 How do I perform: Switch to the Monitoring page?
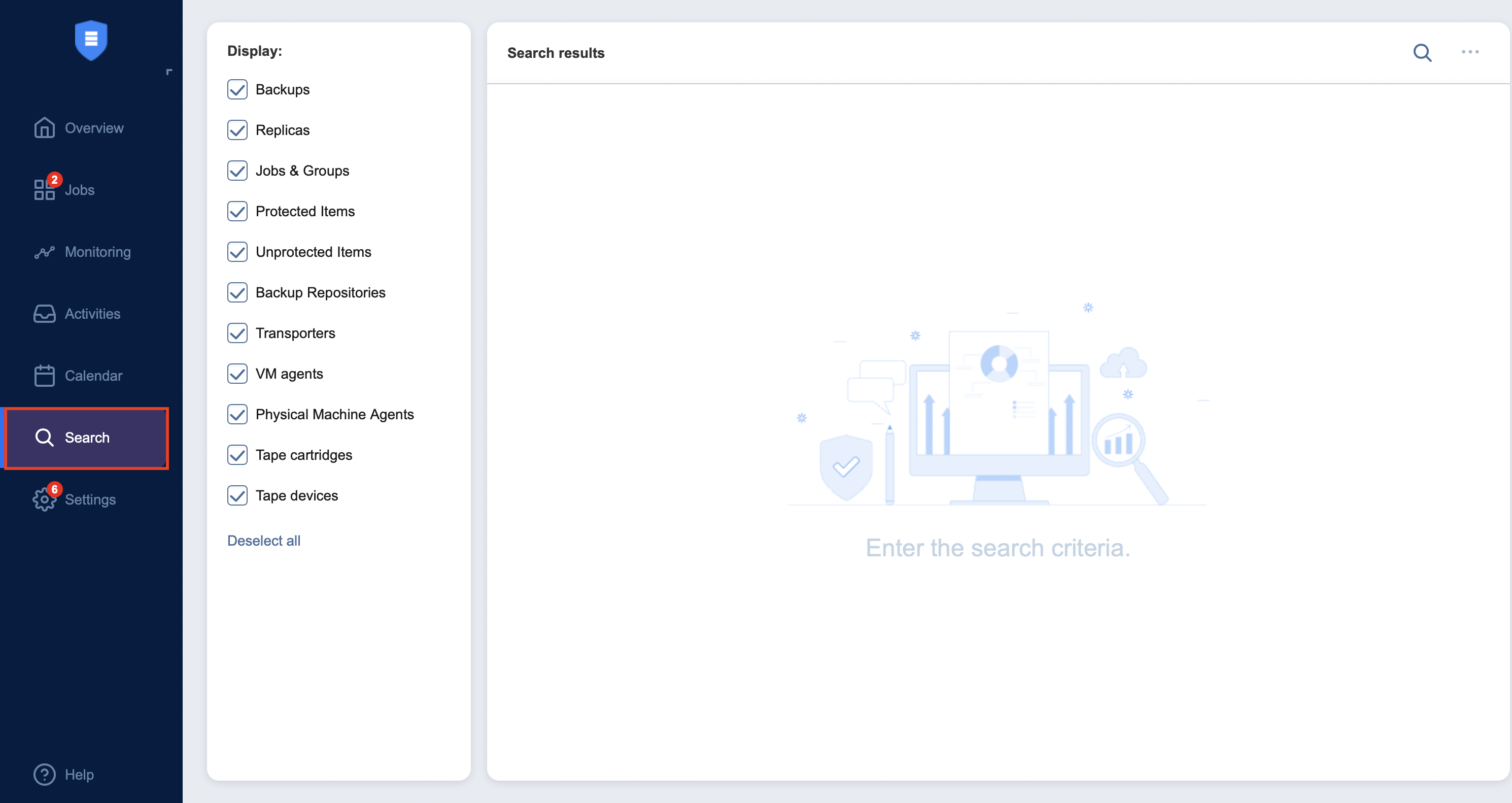pyautogui.click(x=97, y=252)
